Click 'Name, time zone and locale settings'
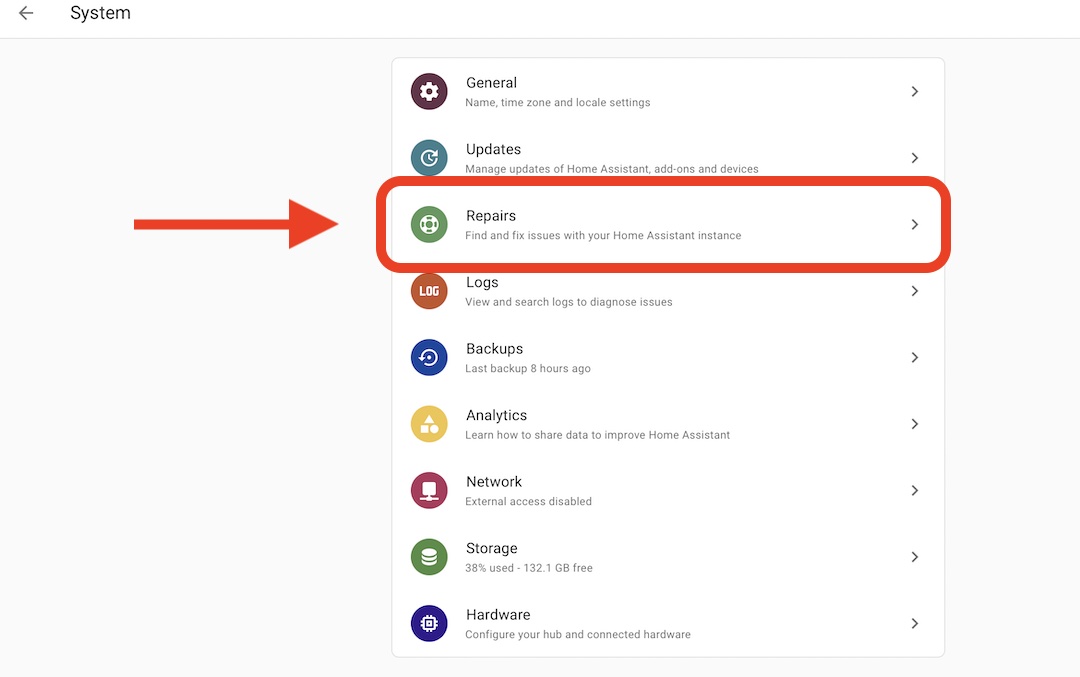The height and width of the screenshot is (677, 1080). (557, 103)
